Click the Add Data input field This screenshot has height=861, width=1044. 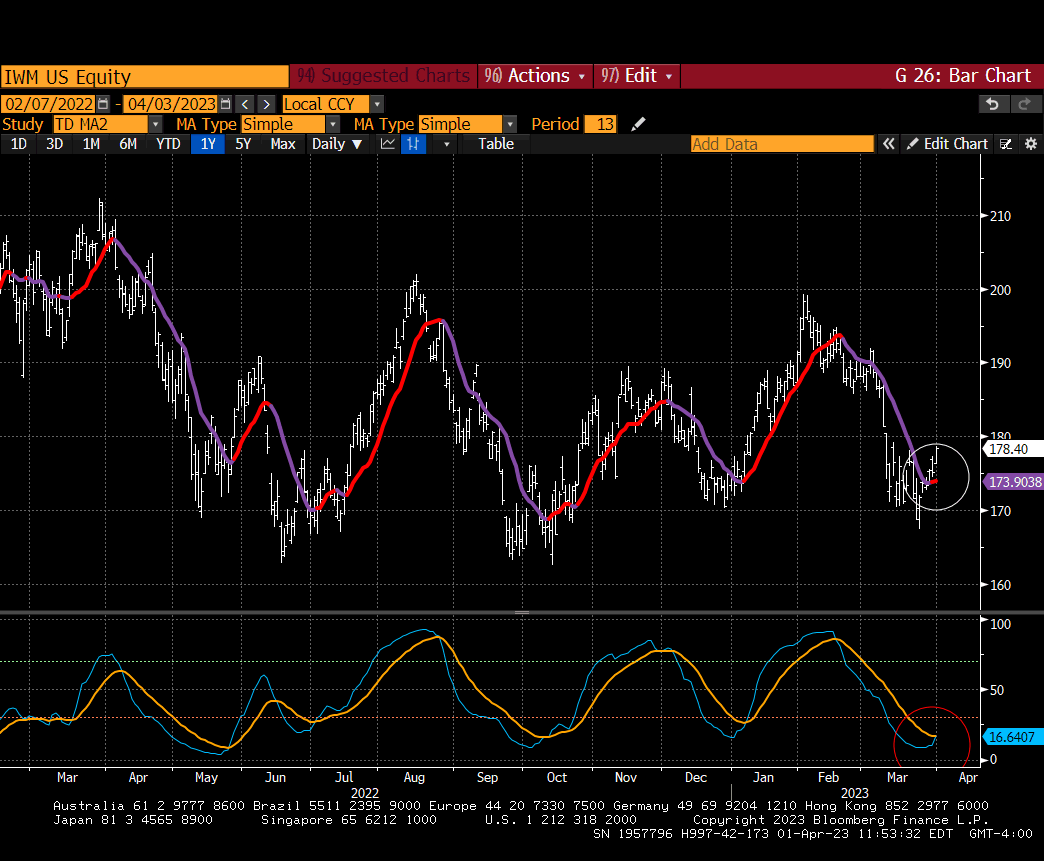[782, 144]
